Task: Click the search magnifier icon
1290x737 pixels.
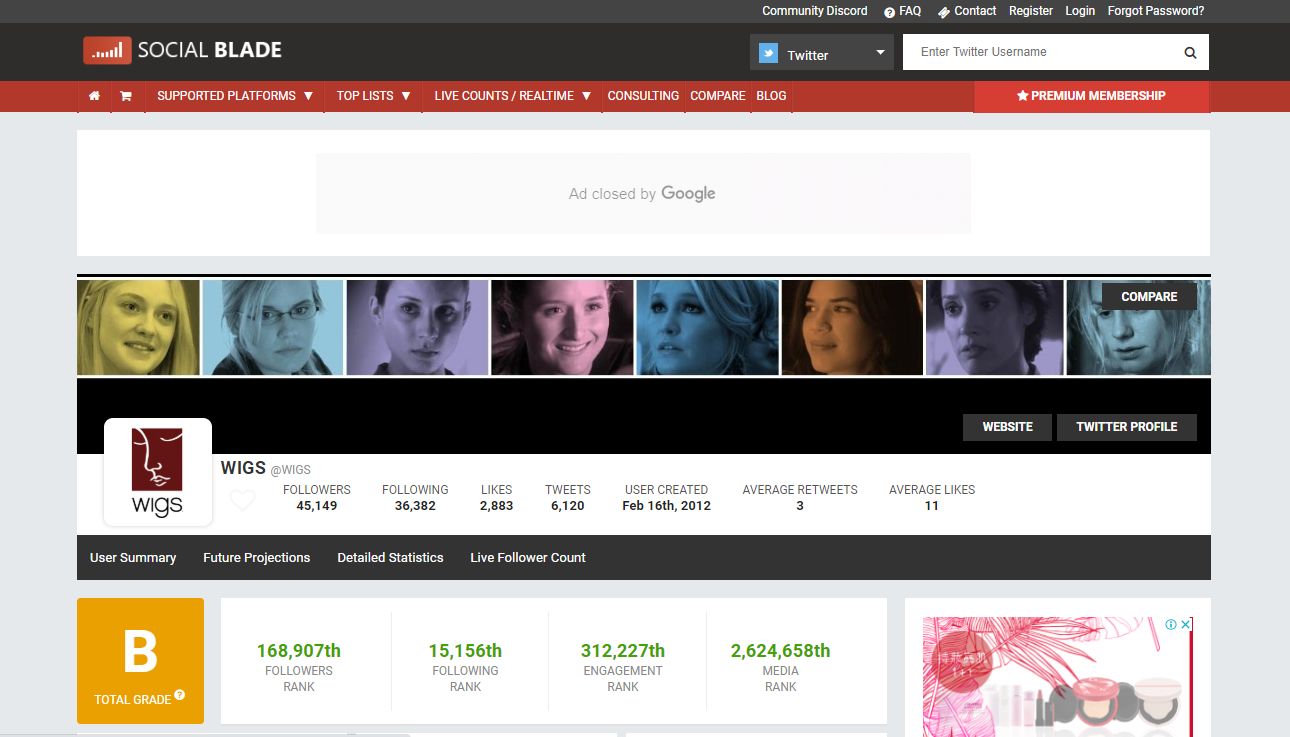Action: pos(1190,53)
